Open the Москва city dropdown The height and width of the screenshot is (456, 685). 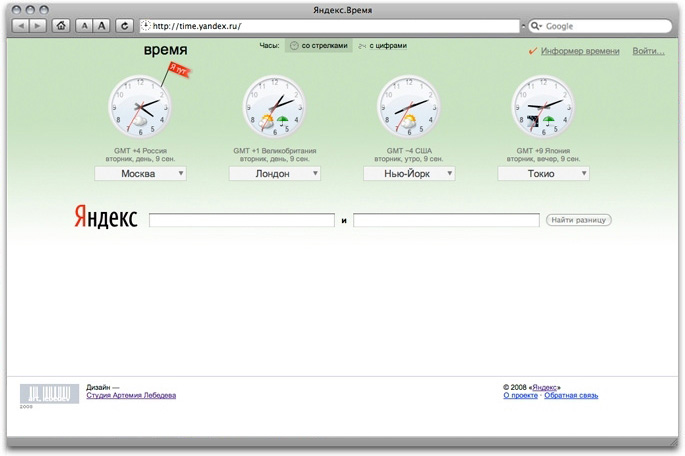[140, 173]
